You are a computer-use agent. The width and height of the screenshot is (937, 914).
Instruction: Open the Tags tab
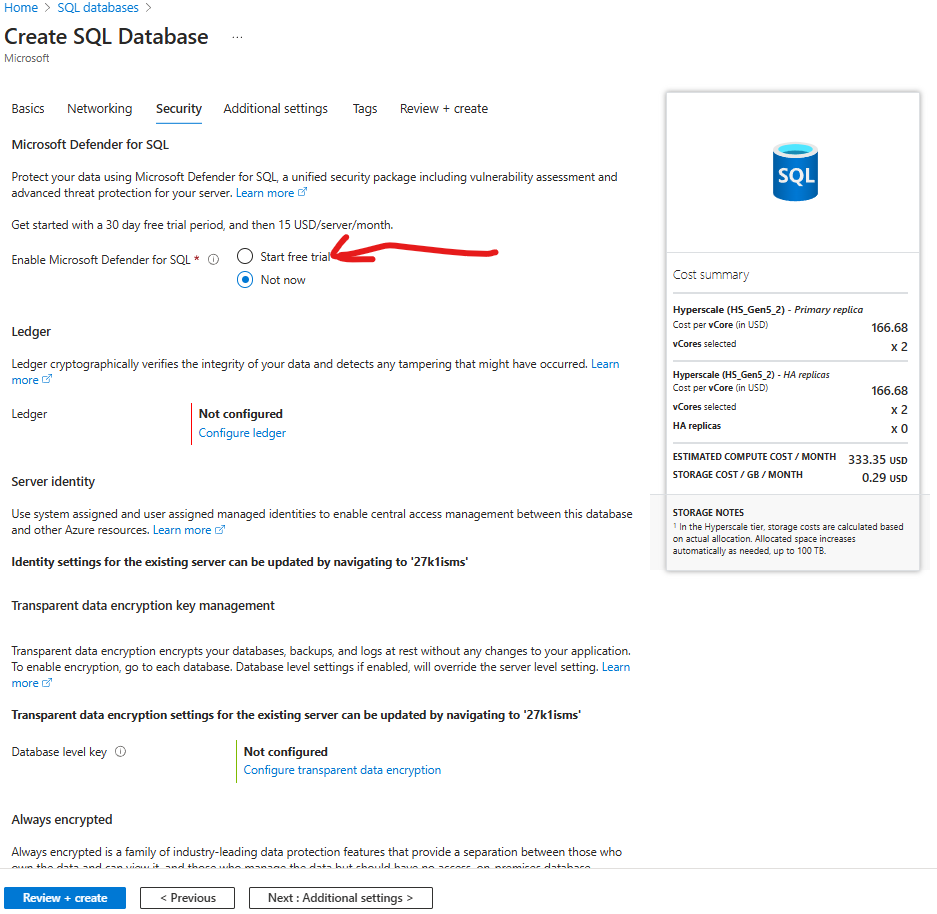click(x=365, y=109)
